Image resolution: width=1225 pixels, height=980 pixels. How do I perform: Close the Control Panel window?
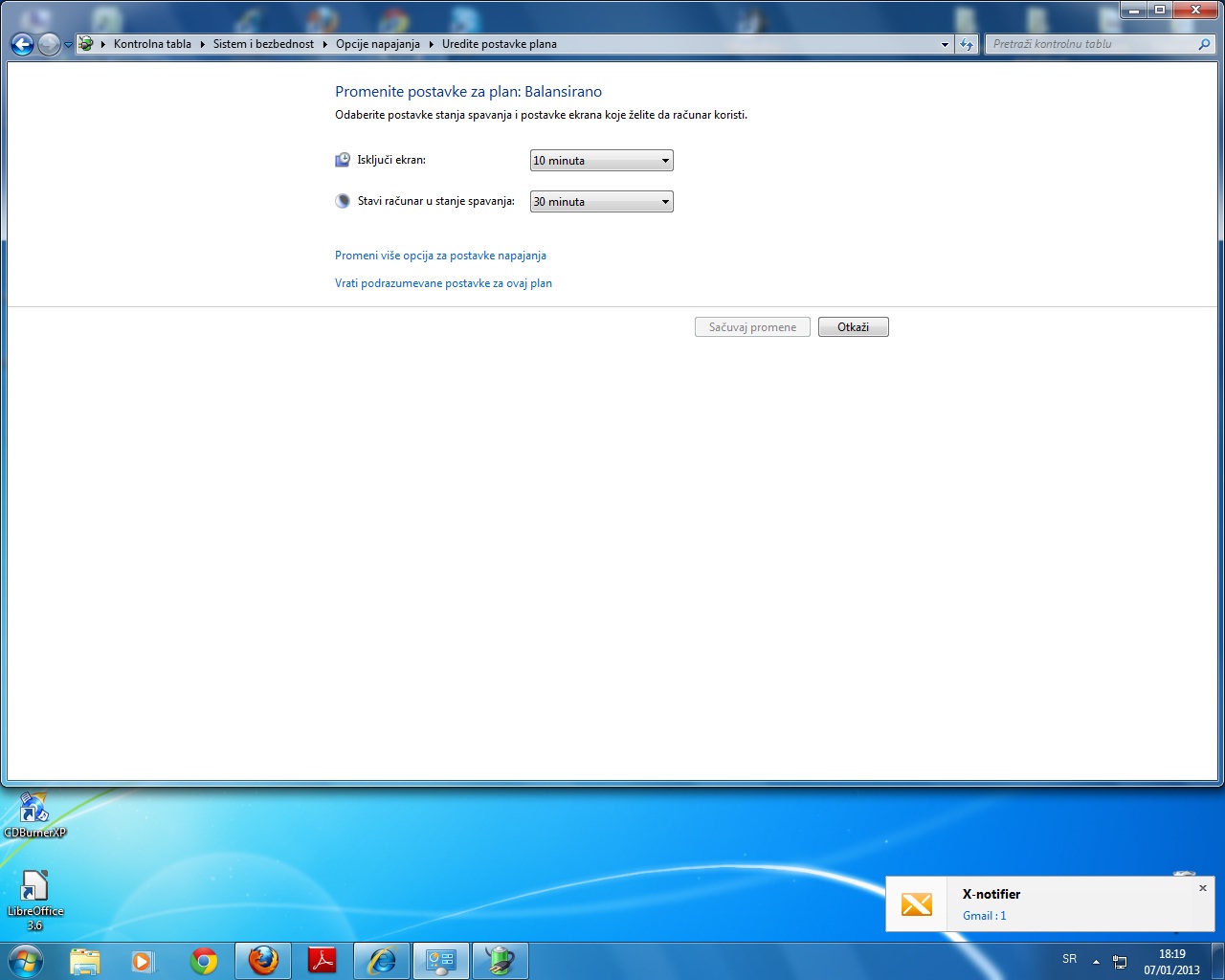pos(1195,10)
